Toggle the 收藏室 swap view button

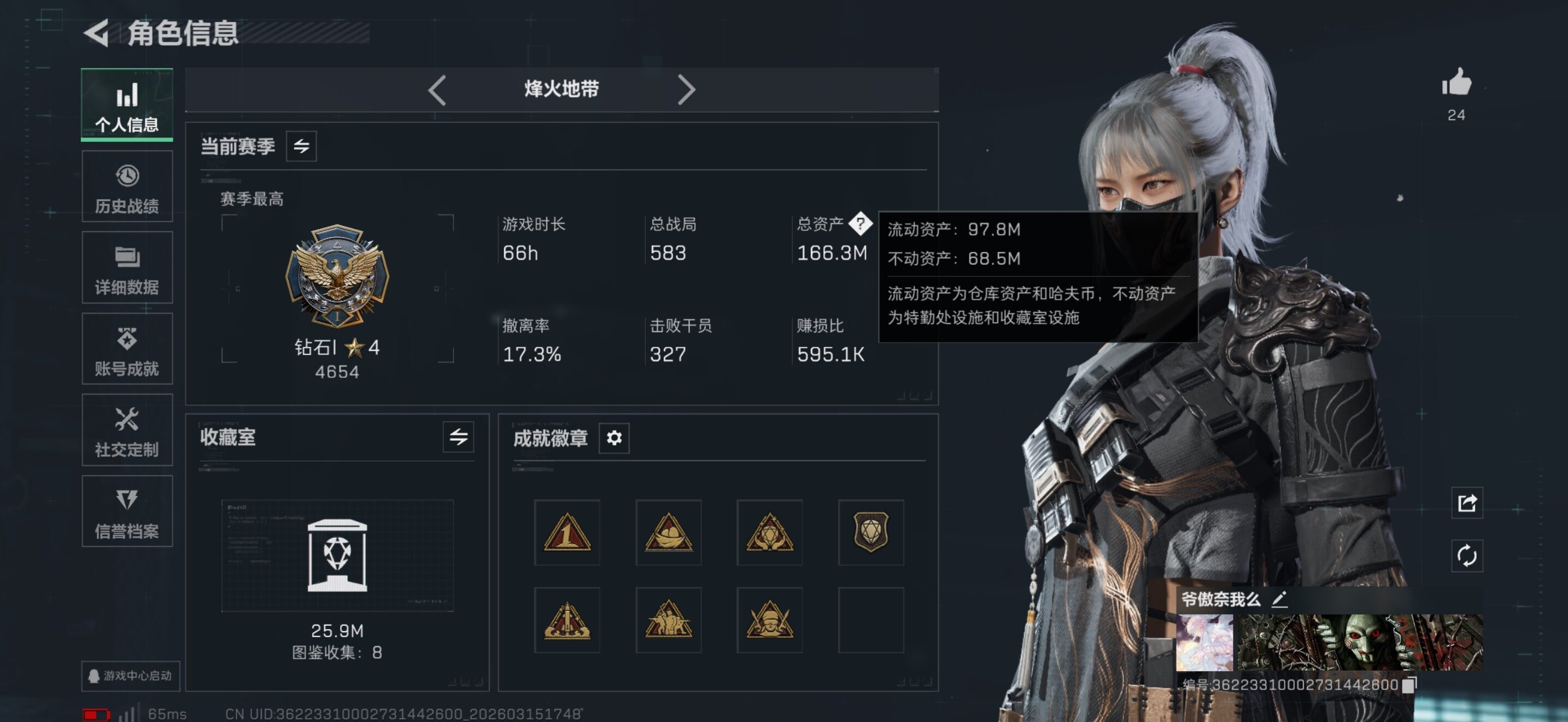pyautogui.click(x=458, y=436)
